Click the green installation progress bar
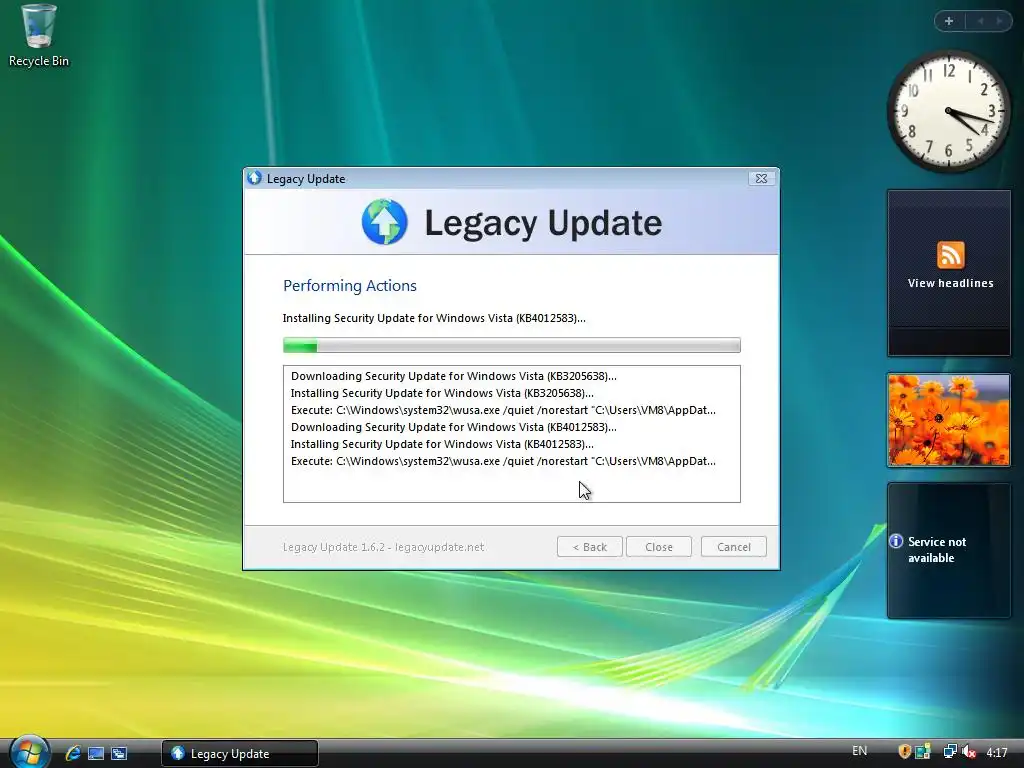The height and width of the screenshot is (768, 1024). 511,345
